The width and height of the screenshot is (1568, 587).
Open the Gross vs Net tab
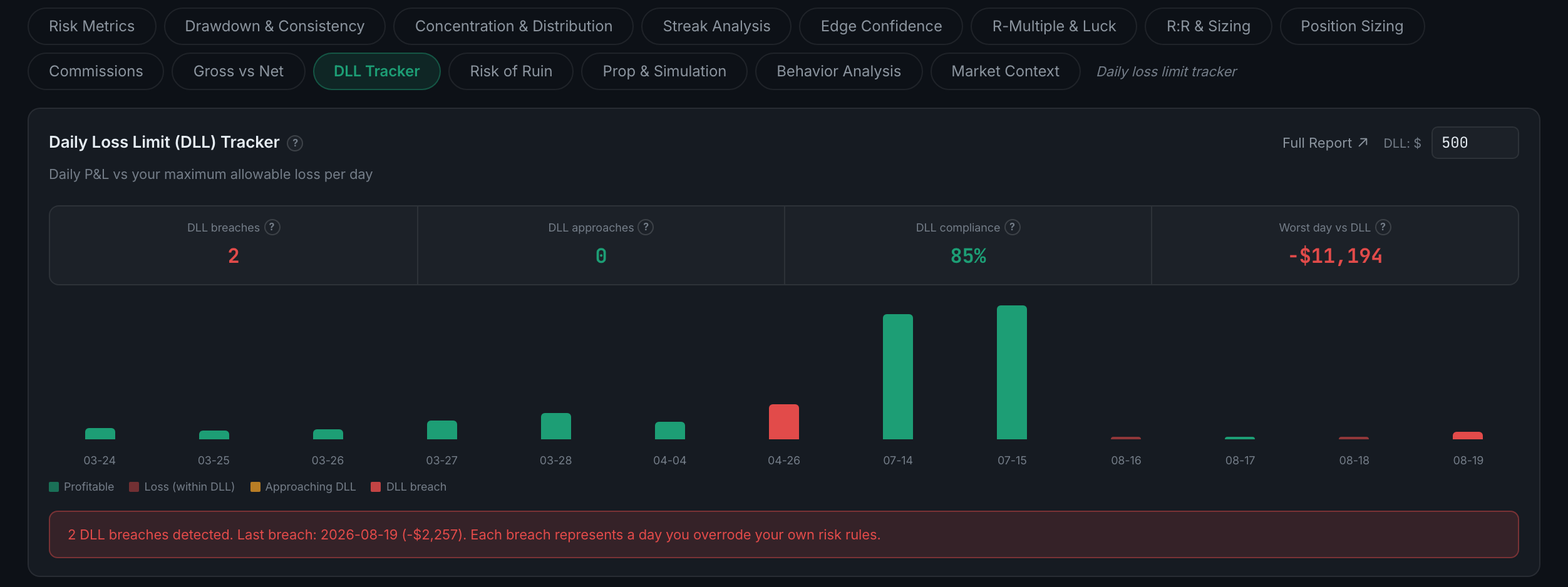[239, 71]
